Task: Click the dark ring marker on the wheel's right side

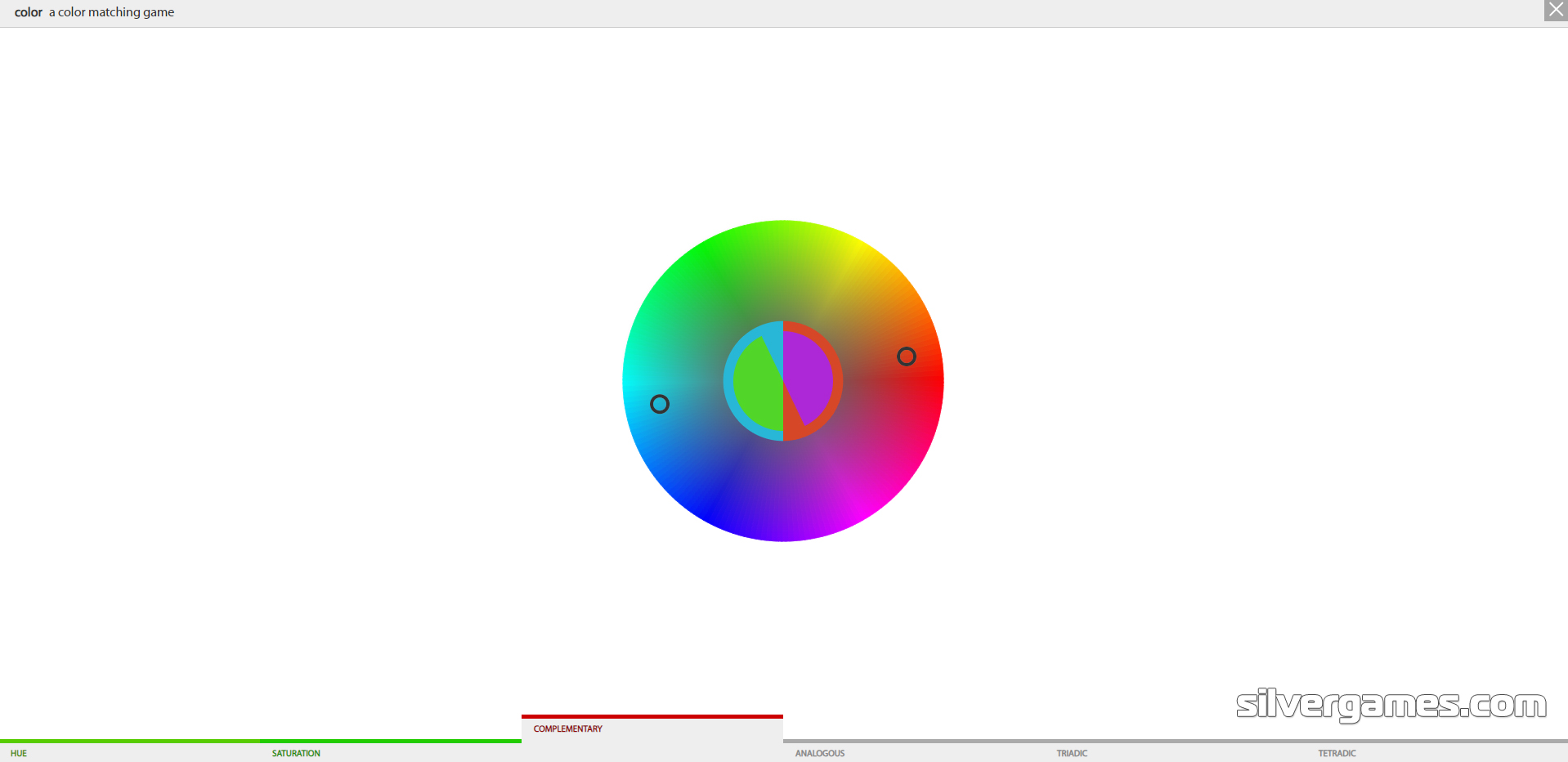Action: pos(906,356)
